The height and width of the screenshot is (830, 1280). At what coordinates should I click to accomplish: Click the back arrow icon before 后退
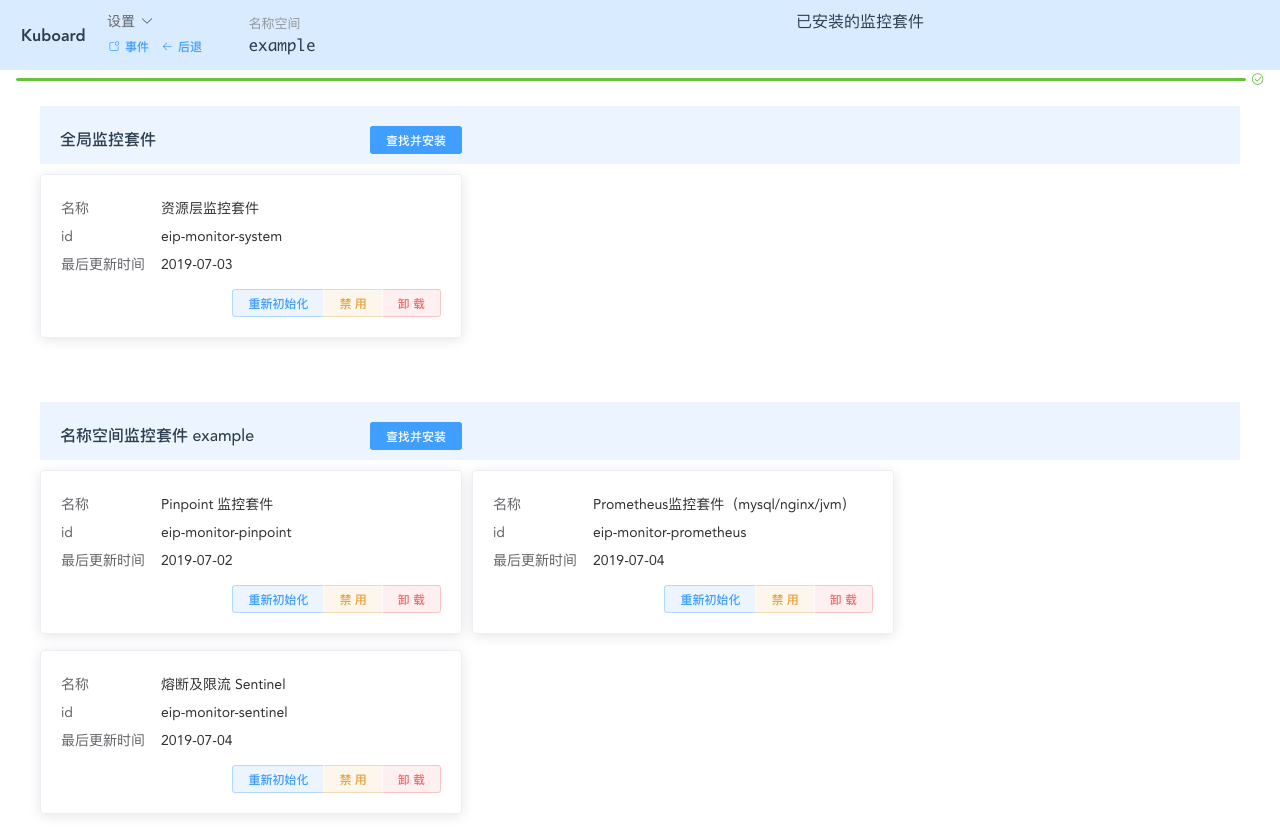click(166, 46)
